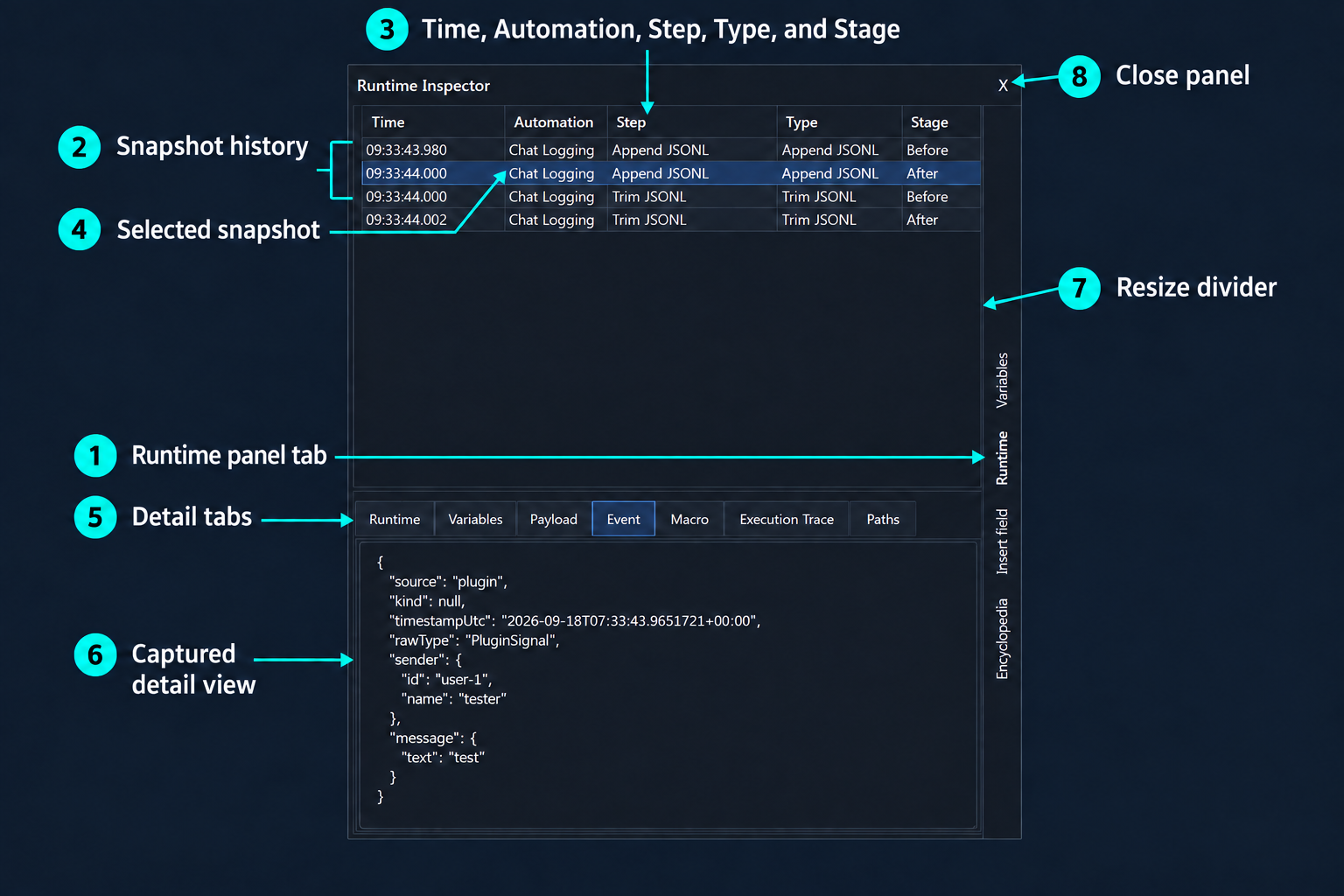Screen dimensions: 1344x896
Task: Open the Variables detail tab beside Payload
Action: [x=475, y=519]
